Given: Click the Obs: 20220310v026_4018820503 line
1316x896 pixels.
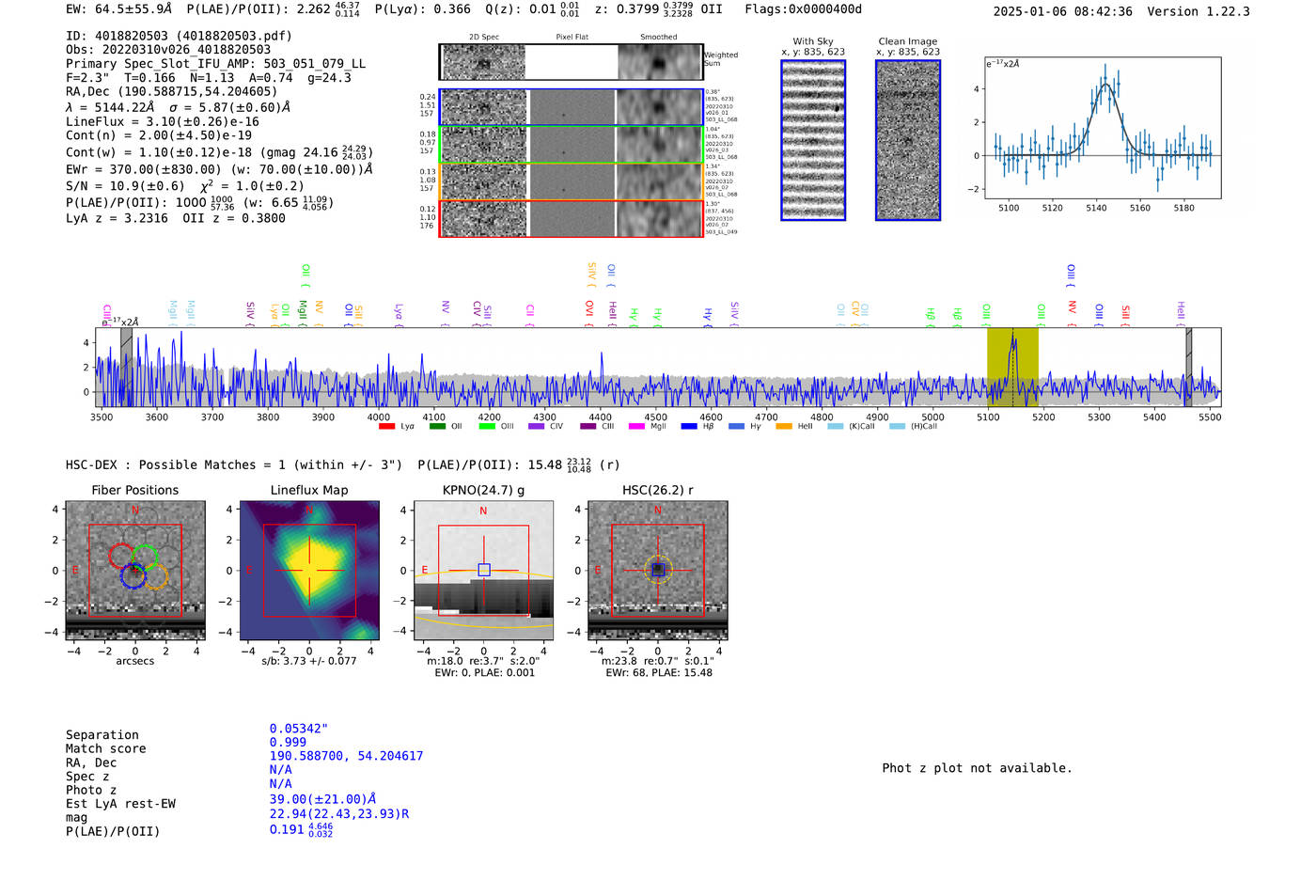Looking at the screenshot, I should (x=168, y=50).
